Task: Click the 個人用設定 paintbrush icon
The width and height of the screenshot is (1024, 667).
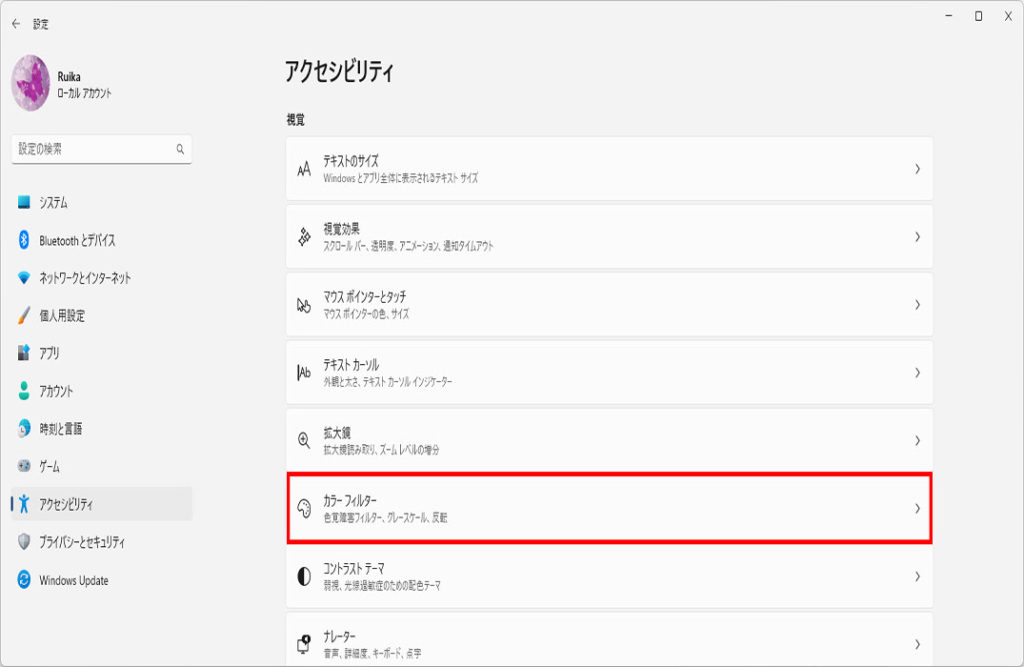Action: click(25, 315)
